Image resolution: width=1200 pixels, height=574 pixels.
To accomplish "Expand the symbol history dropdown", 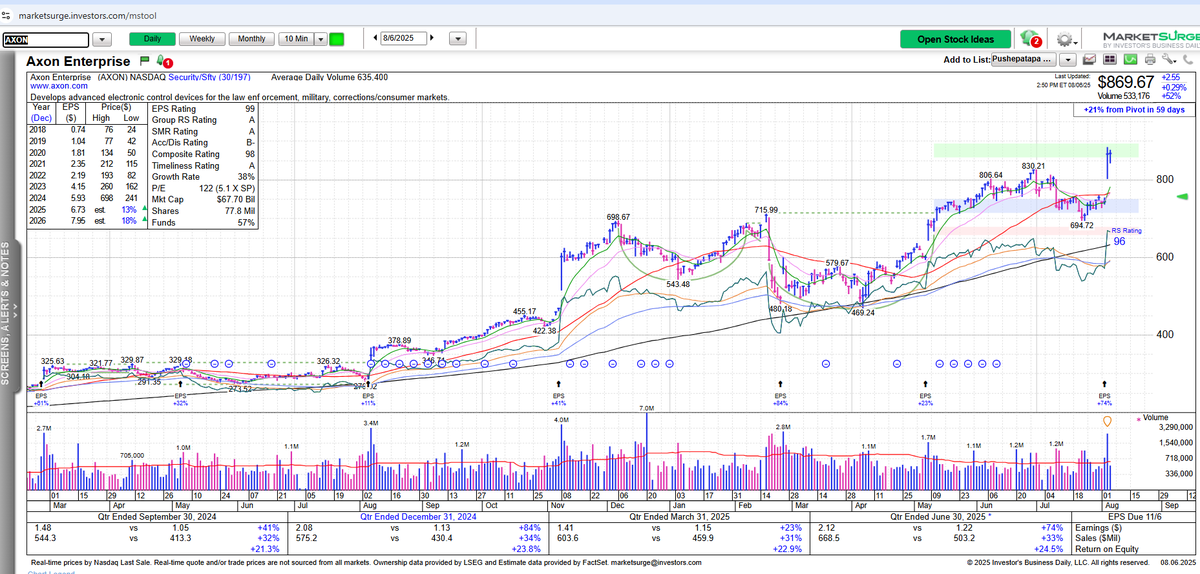I will pos(102,40).
